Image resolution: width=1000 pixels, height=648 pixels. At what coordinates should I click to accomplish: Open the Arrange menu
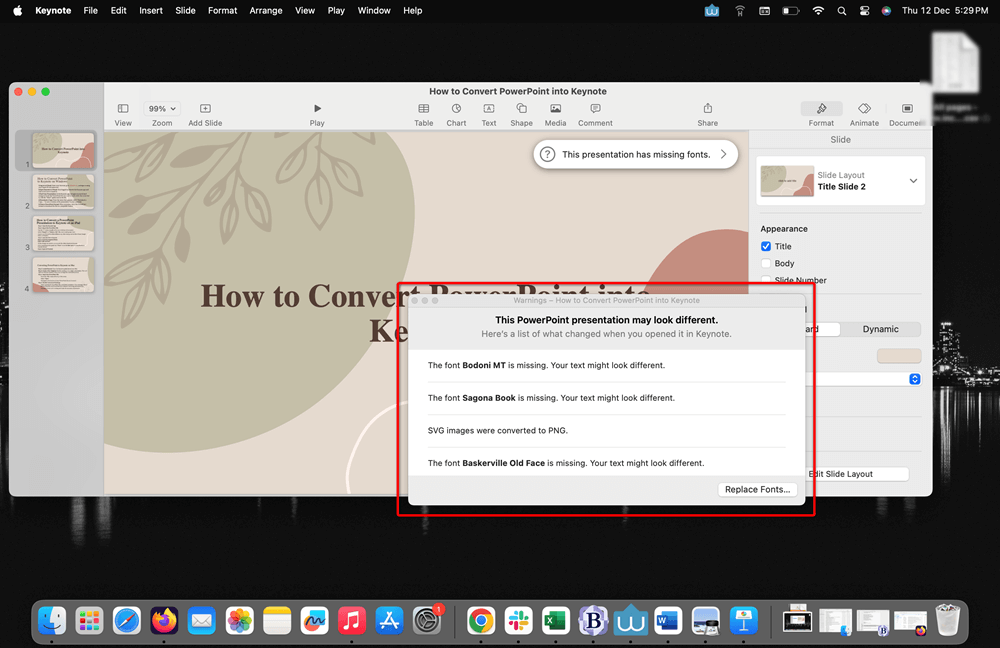pyautogui.click(x=266, y=10)
